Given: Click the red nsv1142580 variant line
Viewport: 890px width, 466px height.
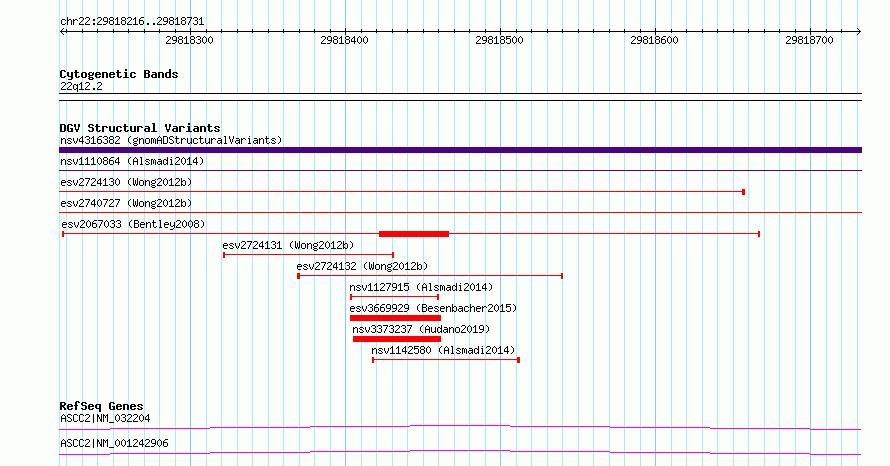Looking at the screenshot, I should pos(446,360).
